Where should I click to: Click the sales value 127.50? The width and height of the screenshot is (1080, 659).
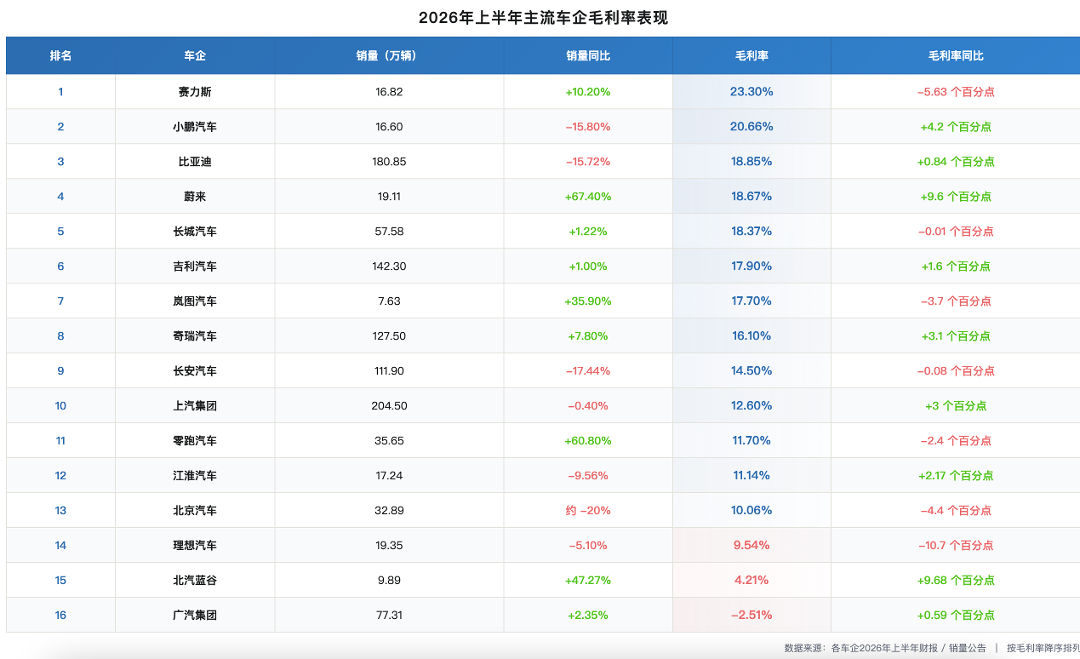pyautogui.click(x=389, y=336)
